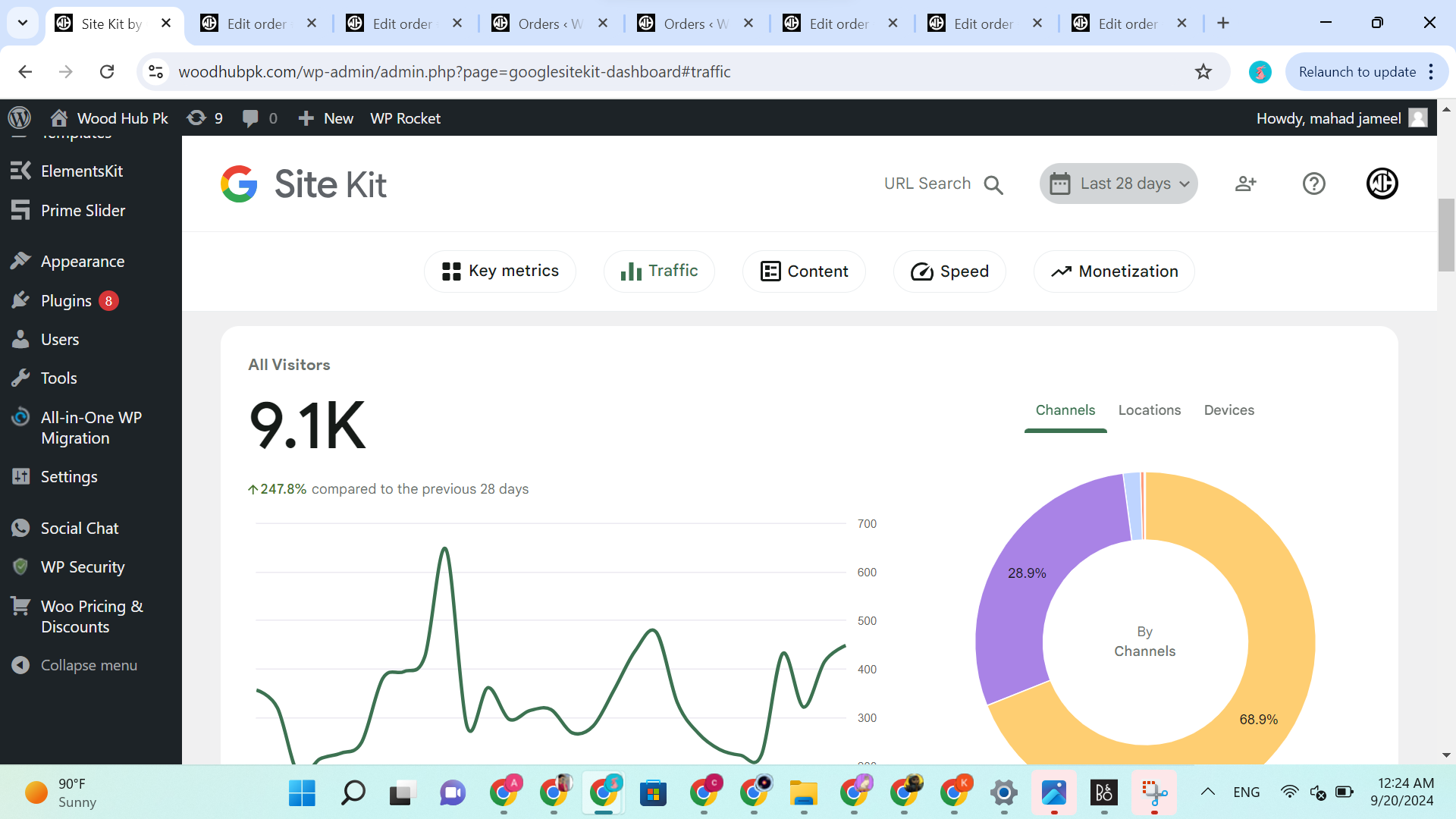
Task: Click the browser address bar URL
Action: tap(454, 71)
